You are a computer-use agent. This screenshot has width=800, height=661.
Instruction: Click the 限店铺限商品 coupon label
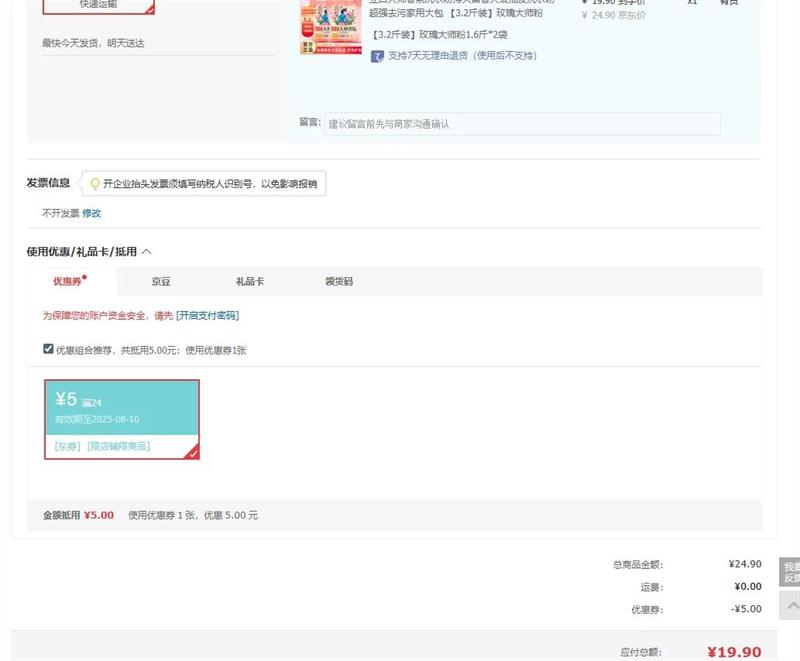[x=118, y=446]
